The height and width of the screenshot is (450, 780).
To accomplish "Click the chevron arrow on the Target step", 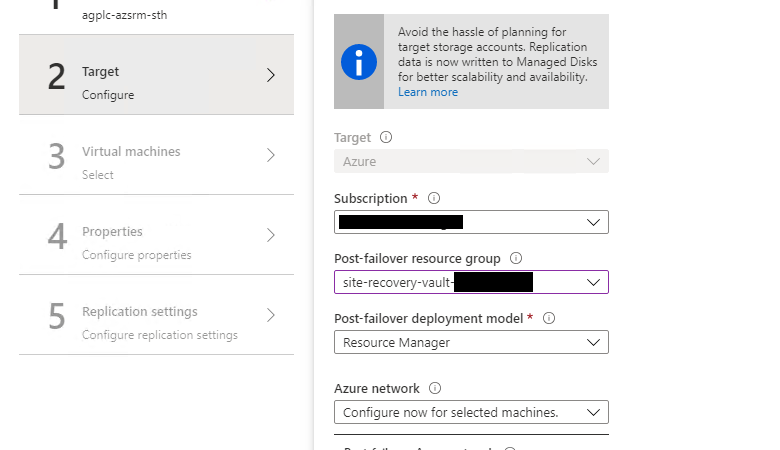I will (270, 75).
